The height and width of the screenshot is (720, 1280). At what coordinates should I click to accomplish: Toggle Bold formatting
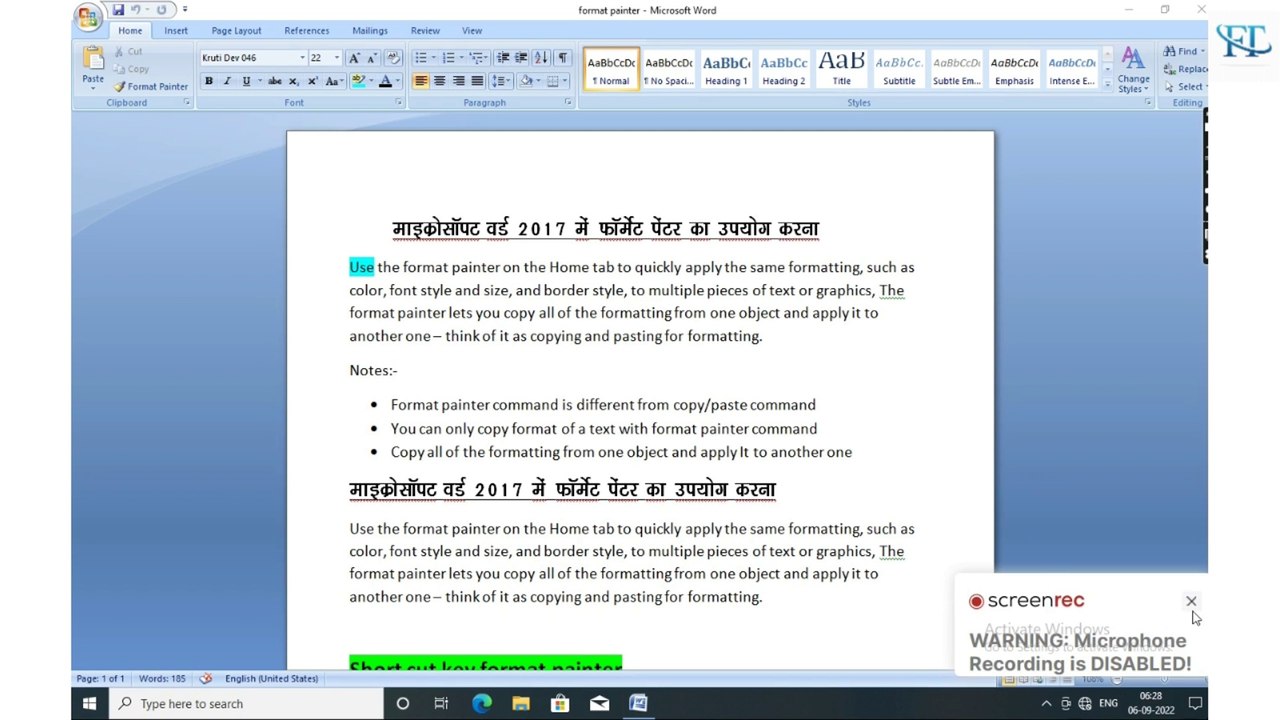point(208,81)
